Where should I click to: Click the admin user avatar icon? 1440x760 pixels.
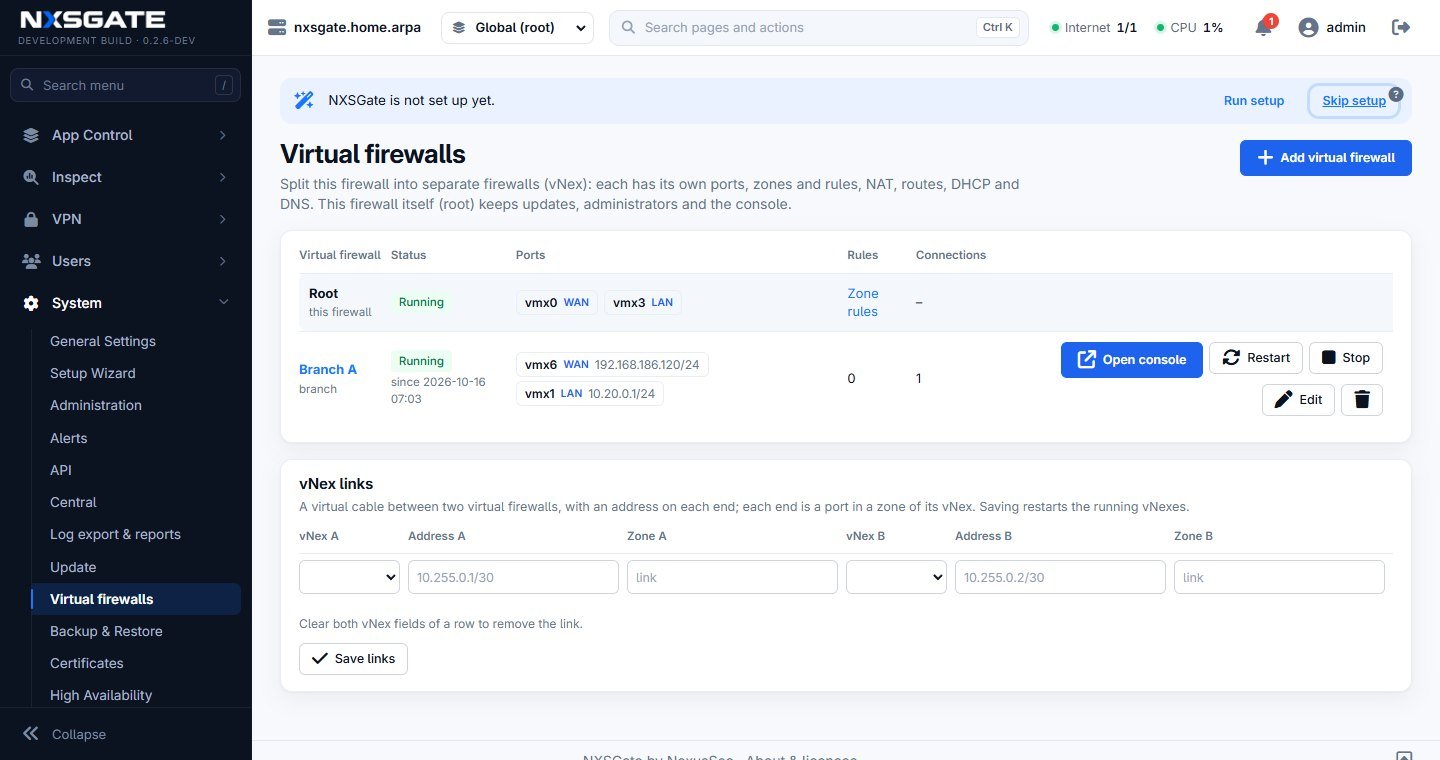point(1308,28)
